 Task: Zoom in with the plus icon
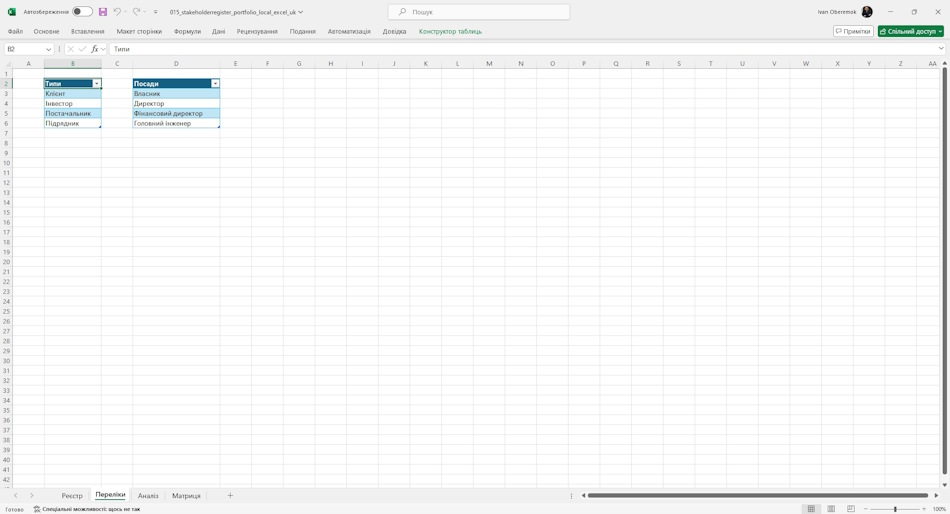[924, 509]
